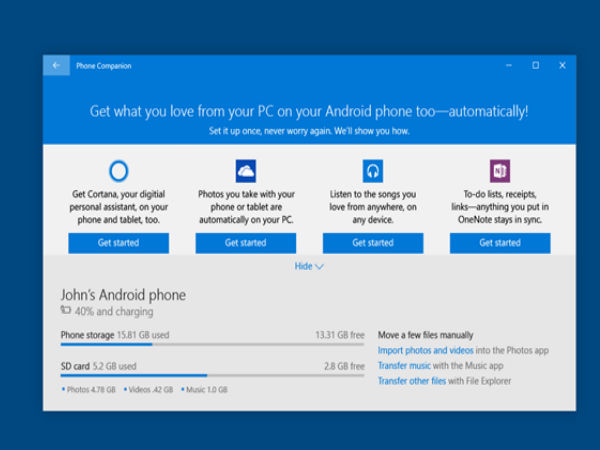Maximize the Phone Companion window
This screenshot has width=600, height=450.
[x=535, y=66]
